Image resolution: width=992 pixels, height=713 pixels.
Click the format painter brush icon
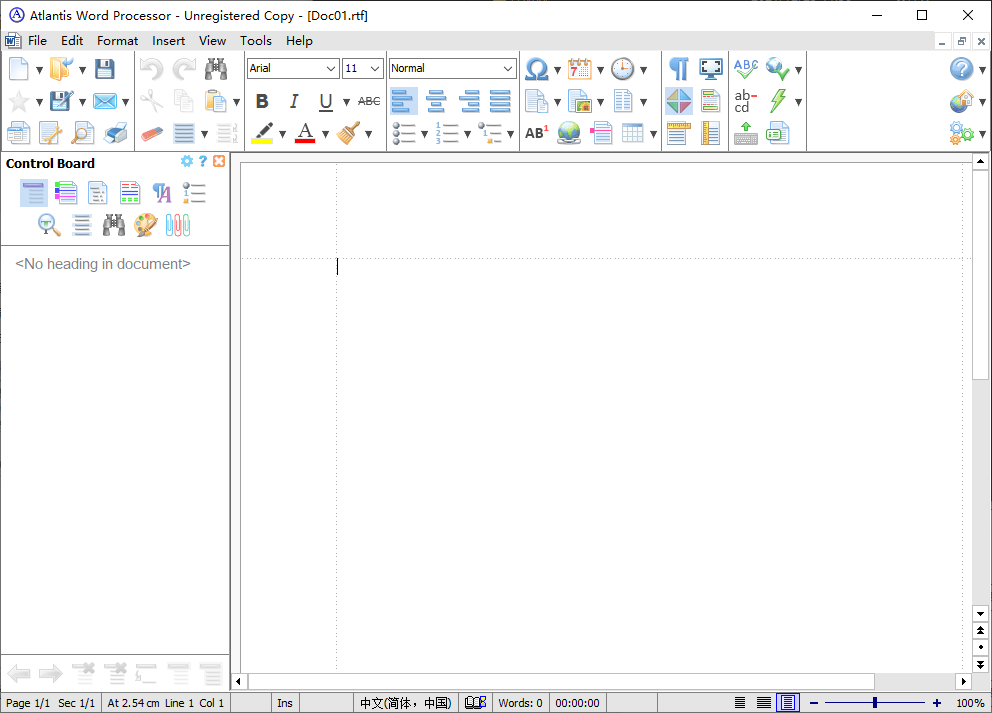point(349,133)
